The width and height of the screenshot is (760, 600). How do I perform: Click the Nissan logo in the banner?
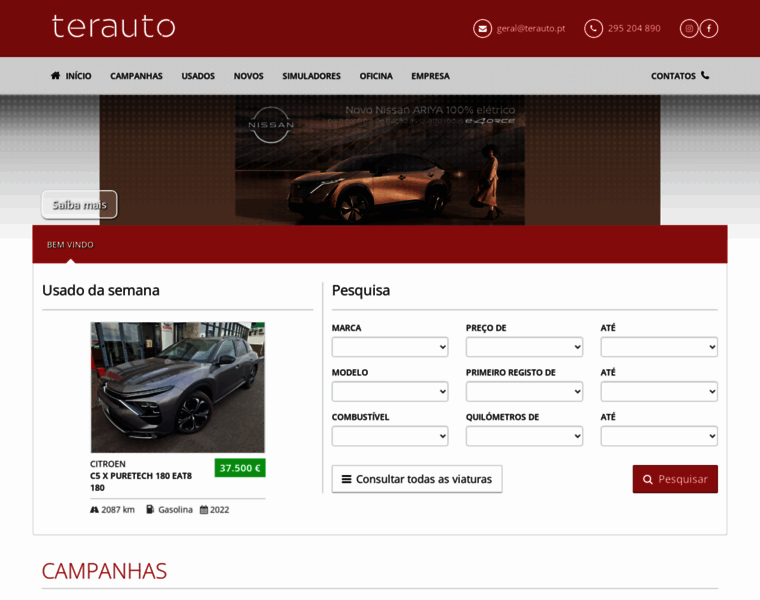(271, 125)
